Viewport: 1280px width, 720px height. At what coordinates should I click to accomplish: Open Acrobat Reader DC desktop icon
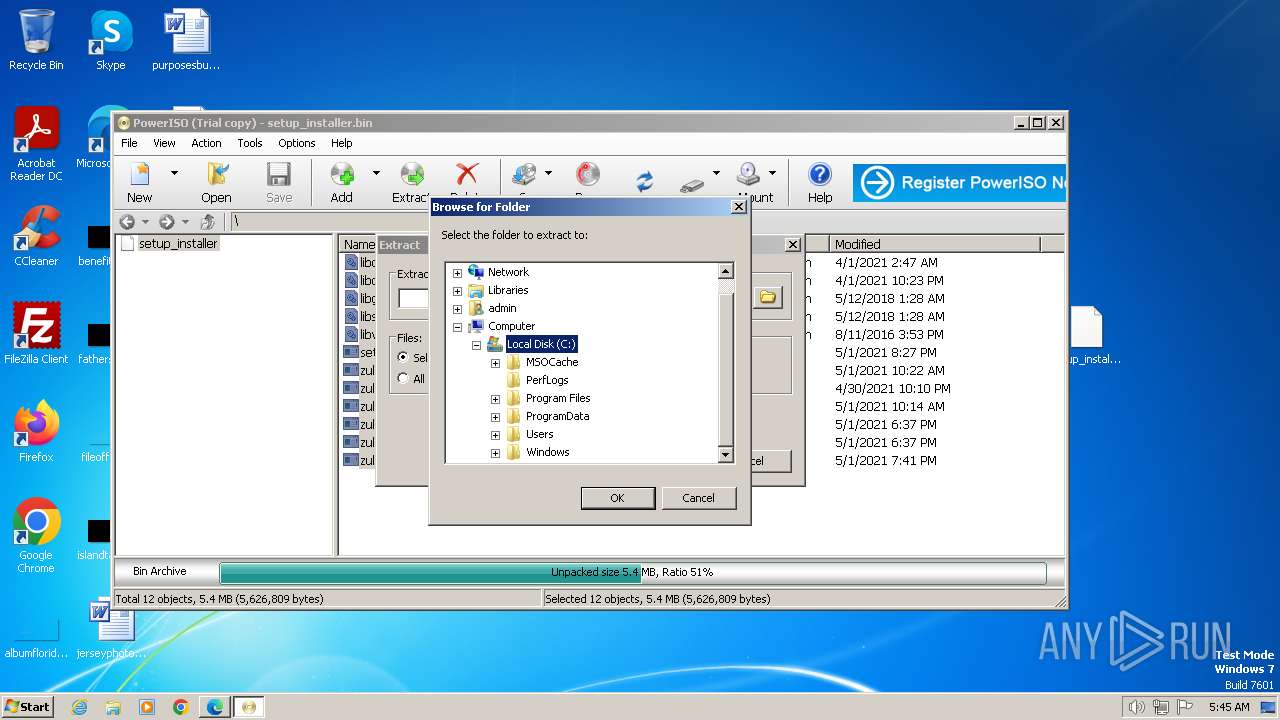(36, 144)
